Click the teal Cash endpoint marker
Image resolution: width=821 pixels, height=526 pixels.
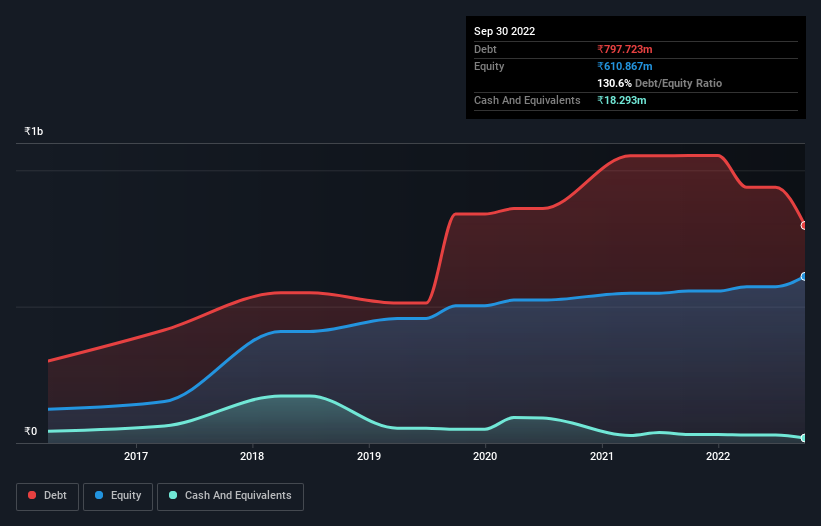coord(804,438)
